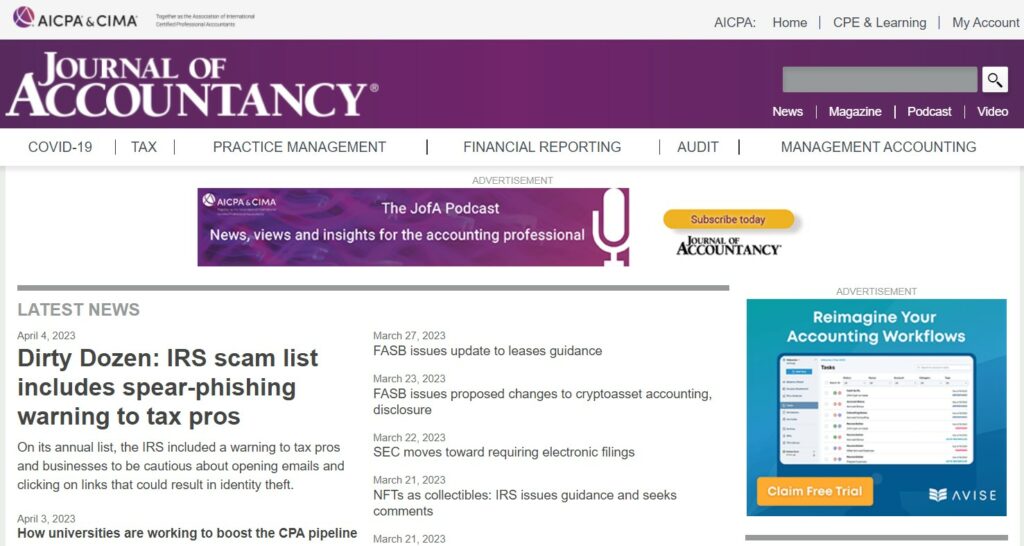Open the News section
The width and height of the screenshot is (1024, 546).
788,112
